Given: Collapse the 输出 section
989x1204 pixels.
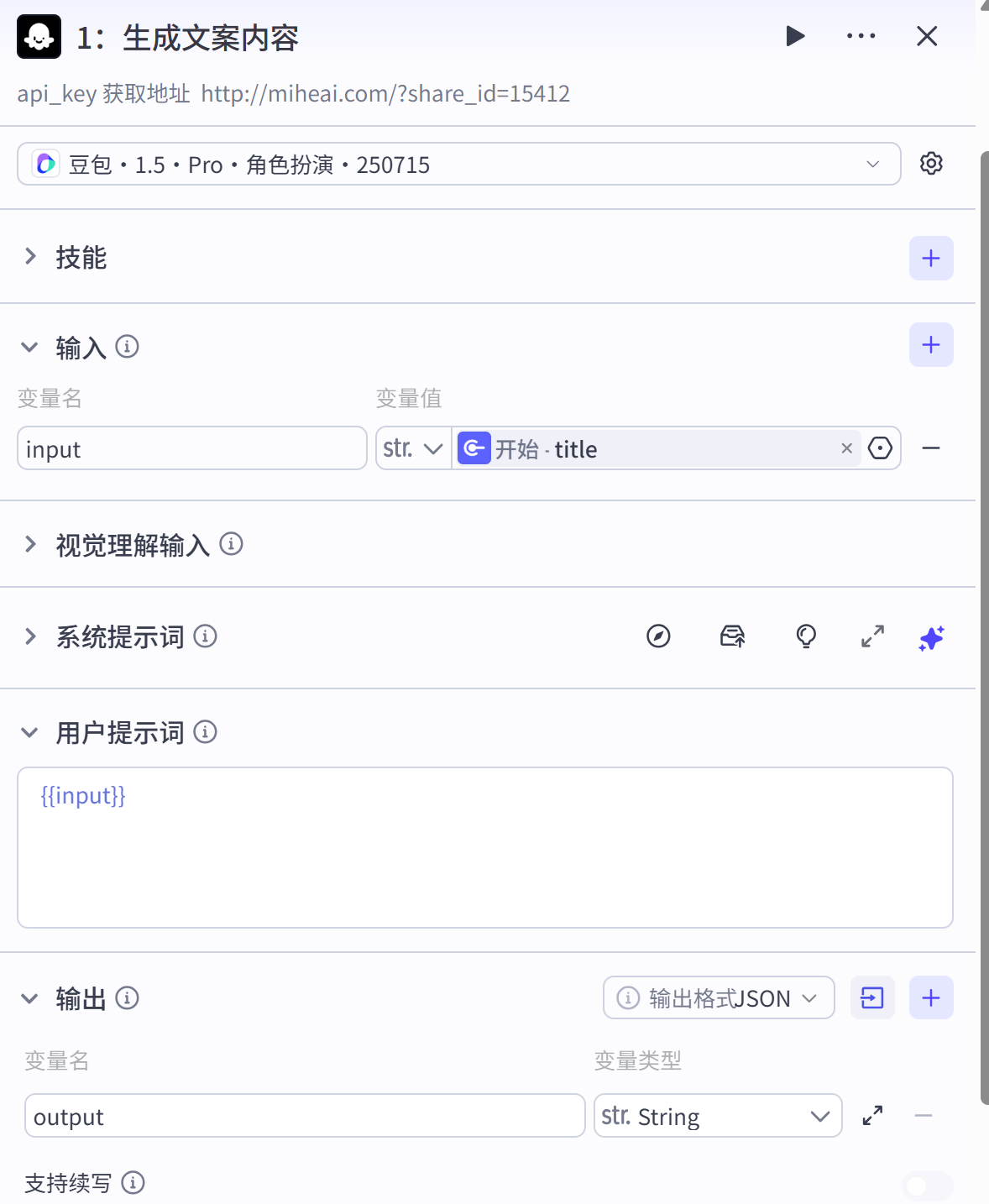Looking at the screenshot, I should (x=30, y=998).
